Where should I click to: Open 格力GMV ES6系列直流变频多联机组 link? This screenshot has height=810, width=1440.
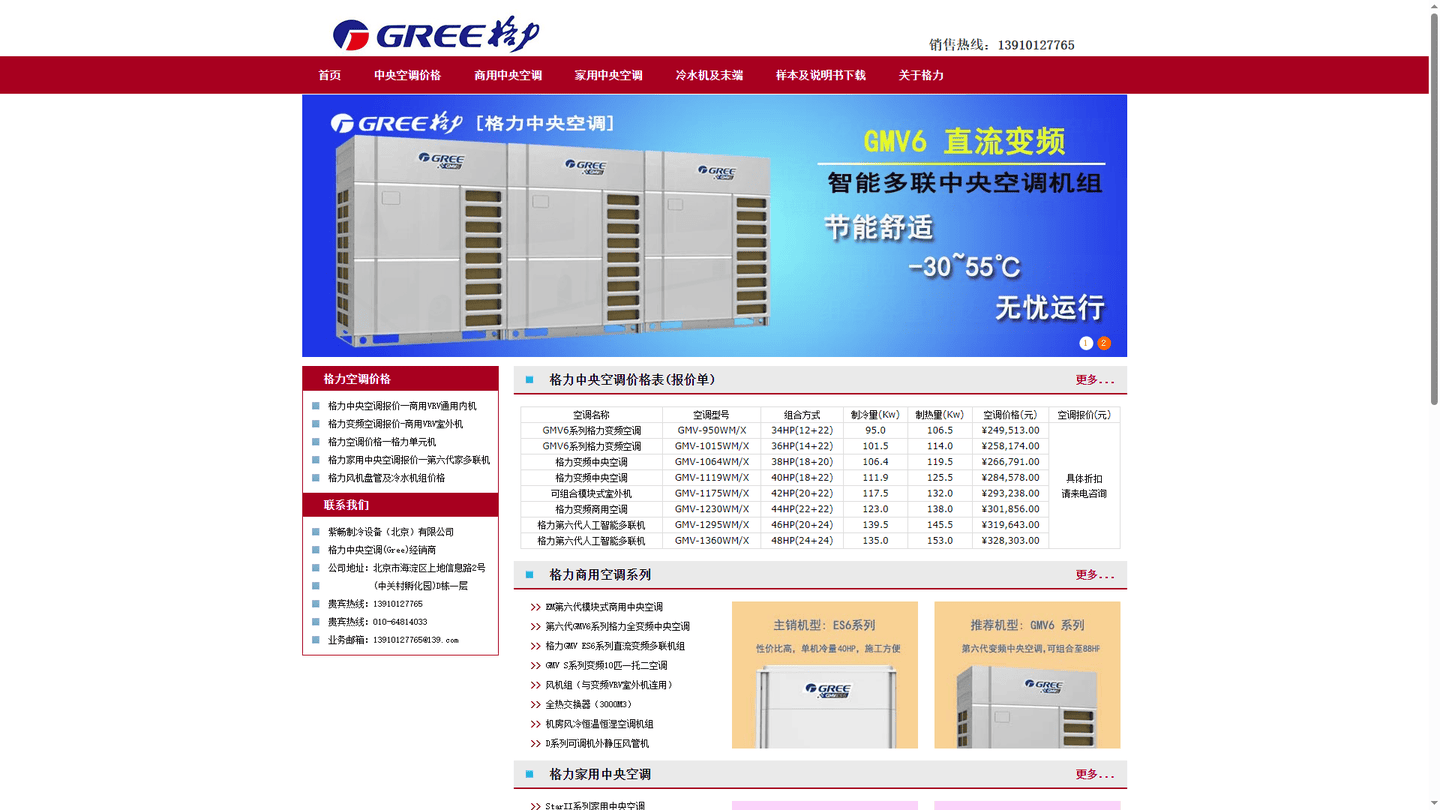[615, 646]
